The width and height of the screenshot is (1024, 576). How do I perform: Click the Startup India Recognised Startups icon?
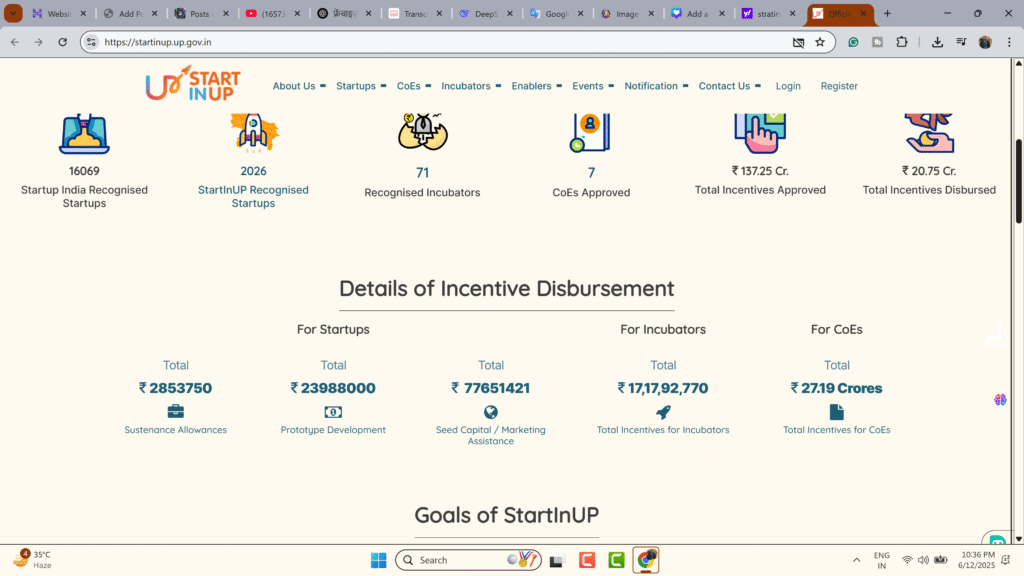click(84, 134)
